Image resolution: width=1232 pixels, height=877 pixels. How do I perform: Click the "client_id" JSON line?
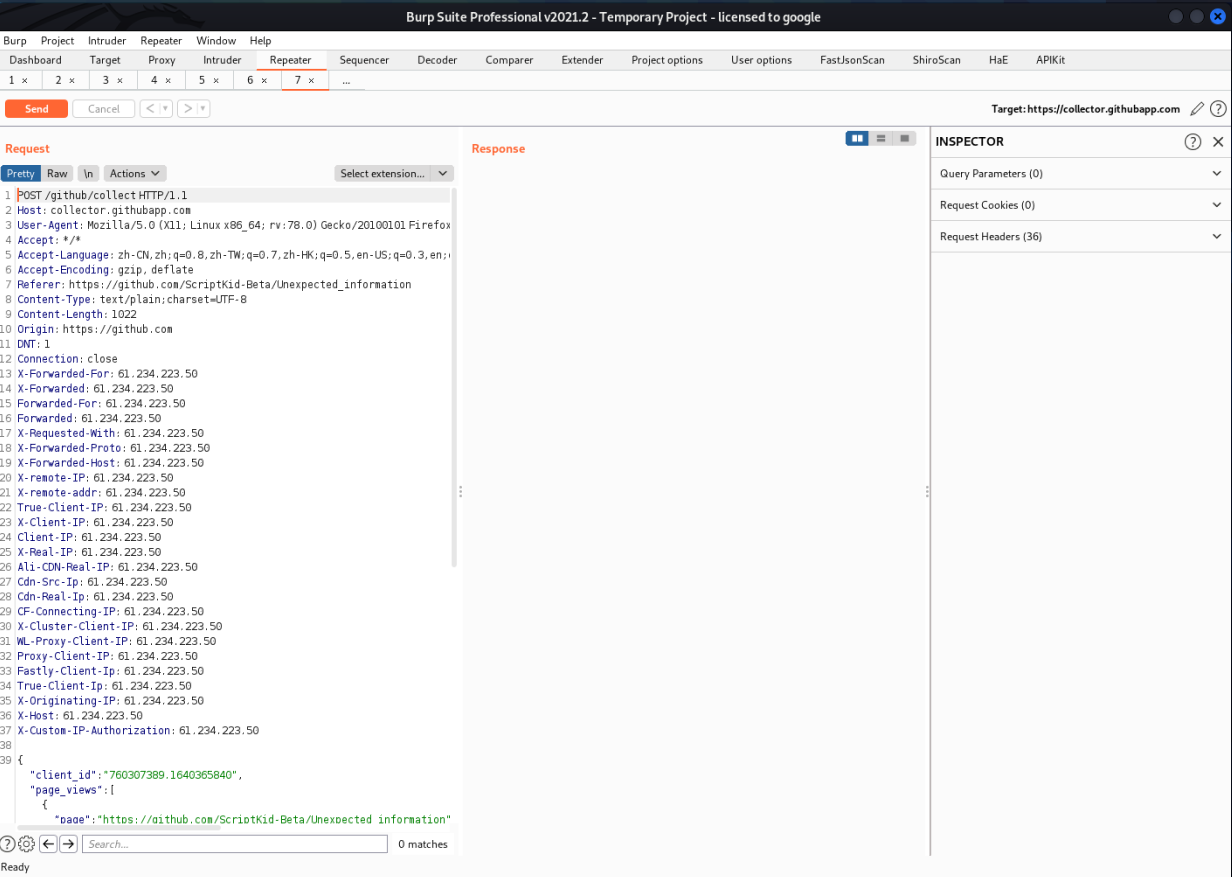(136, 775)
